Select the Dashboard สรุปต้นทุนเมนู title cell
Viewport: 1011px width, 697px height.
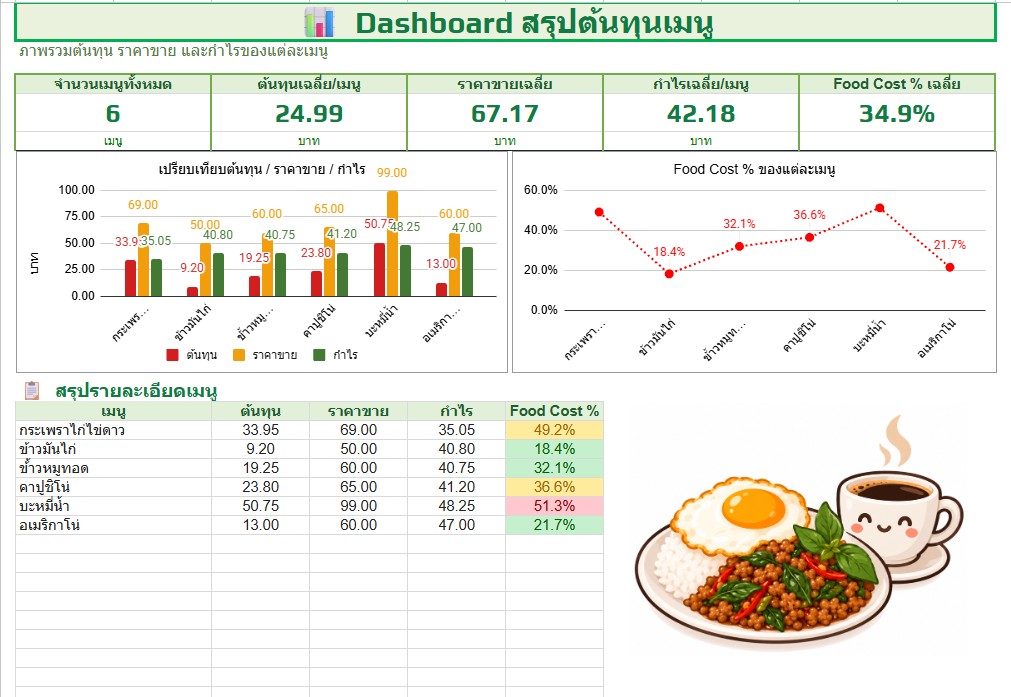506,23
